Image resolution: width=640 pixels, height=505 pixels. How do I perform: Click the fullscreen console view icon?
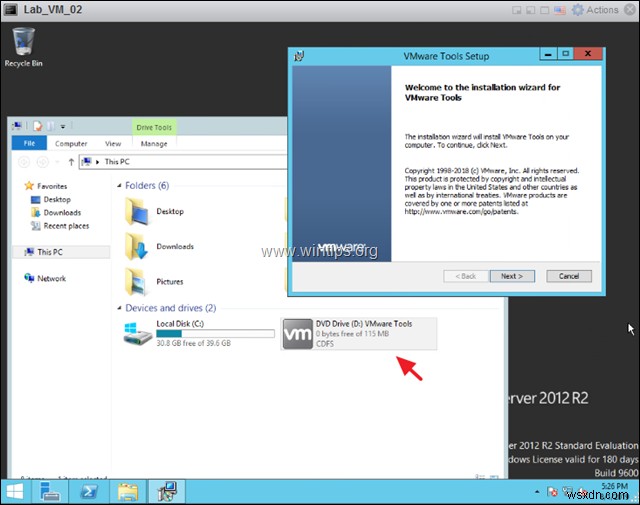click(x=544, y=10)
